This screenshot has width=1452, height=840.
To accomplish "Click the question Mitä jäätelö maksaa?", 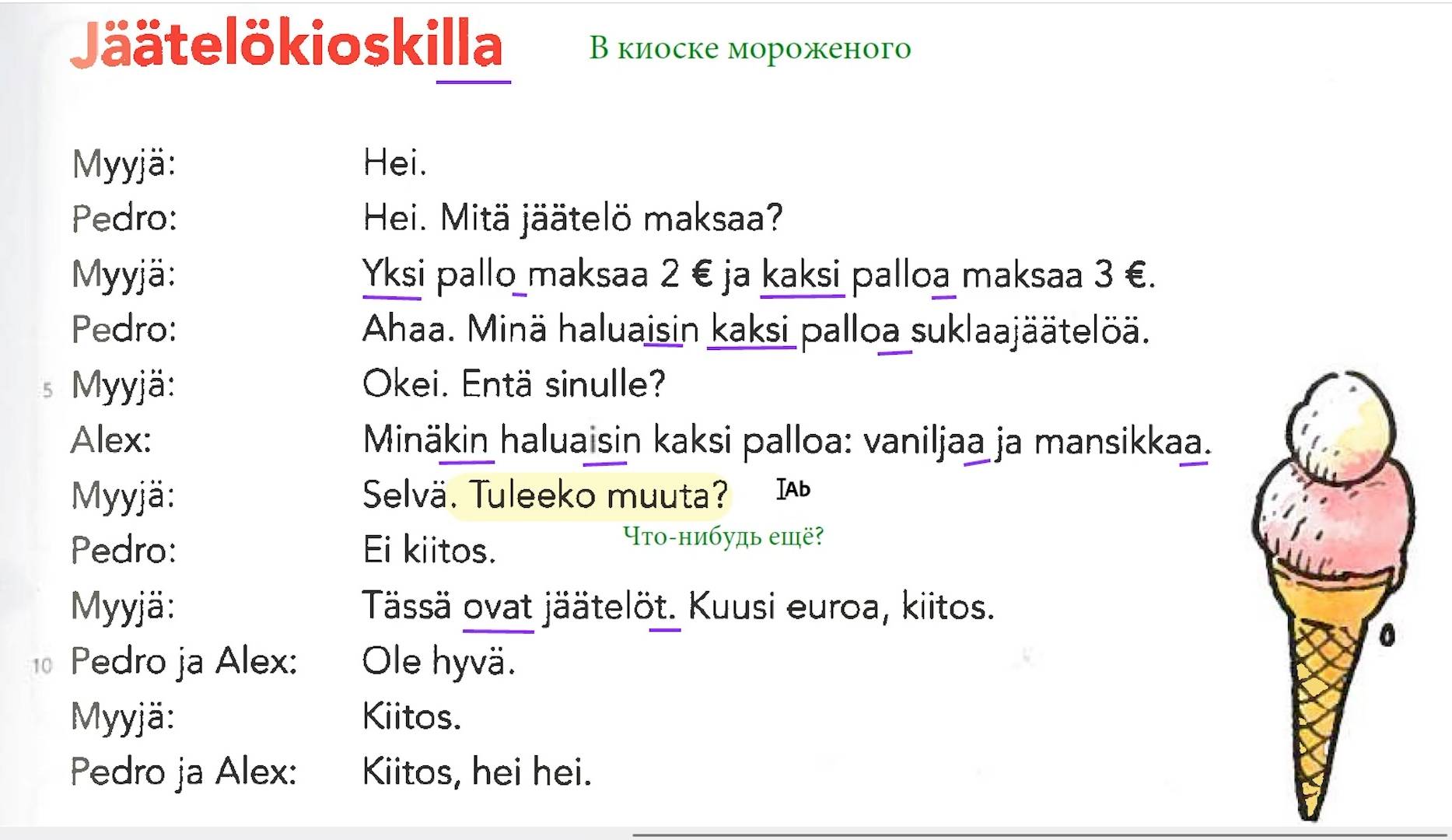I will tap(611, 219).
